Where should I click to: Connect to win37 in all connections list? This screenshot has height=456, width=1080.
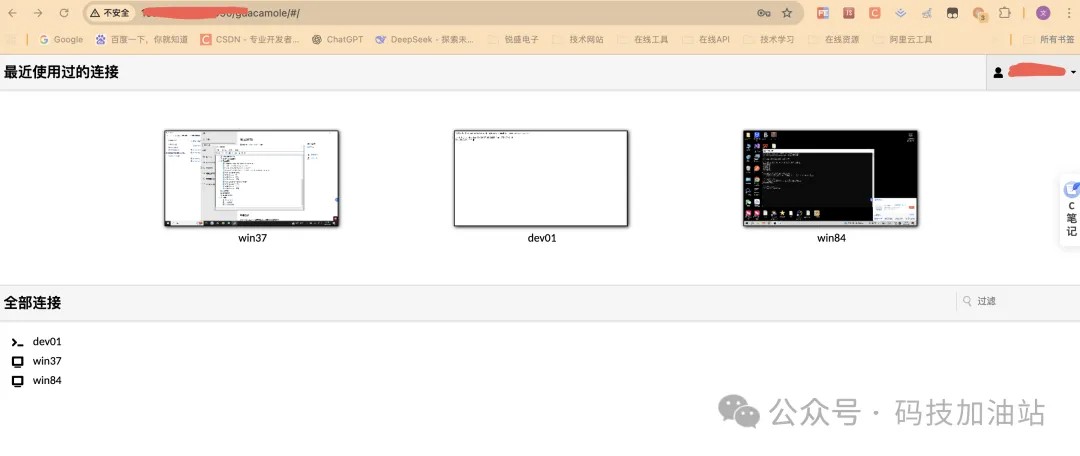(x=47, y=361)
